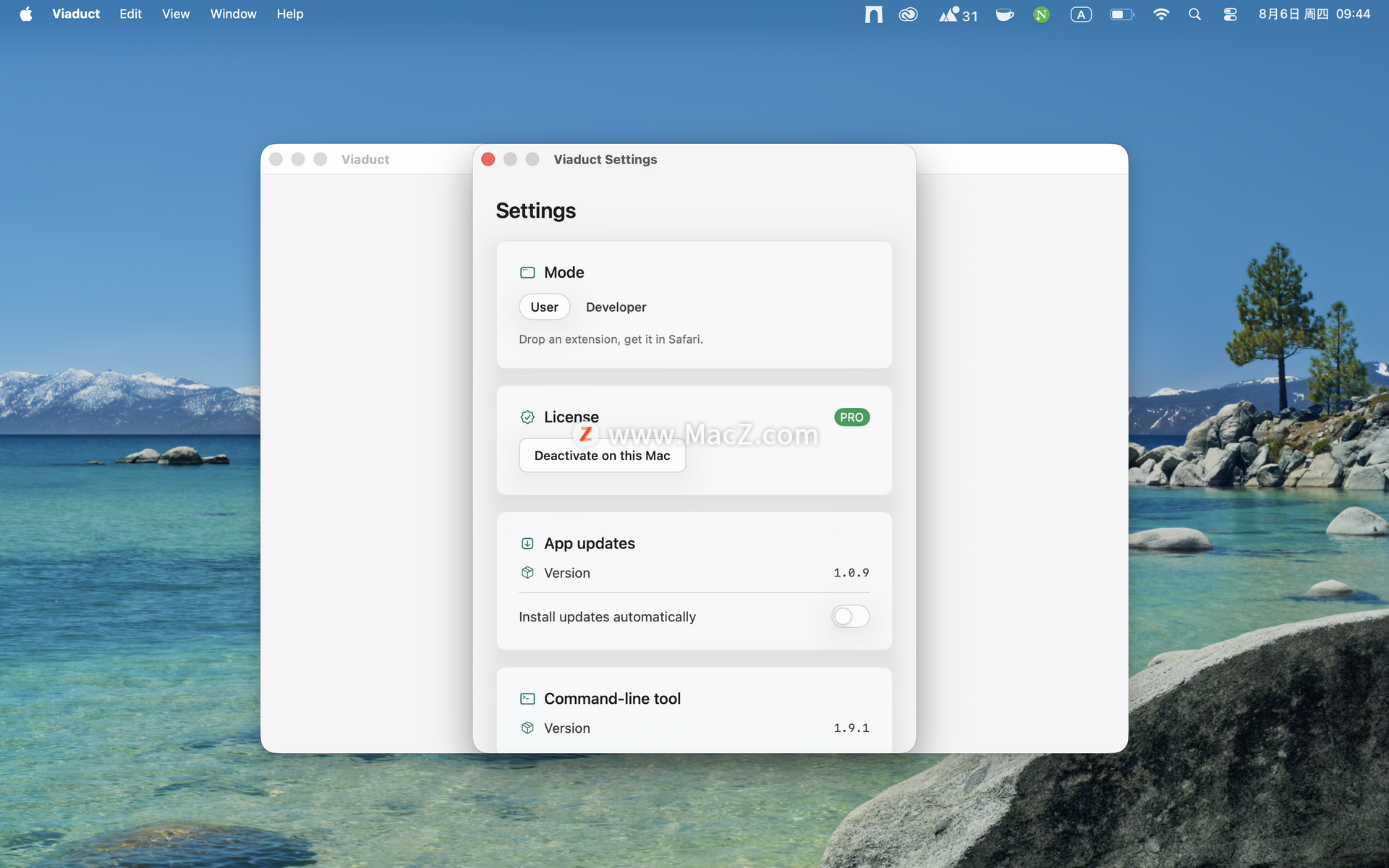Click the App updates version number 1.0.9
The height and width of the screenshot is (868, 1389).
click(x=851, y=573)
